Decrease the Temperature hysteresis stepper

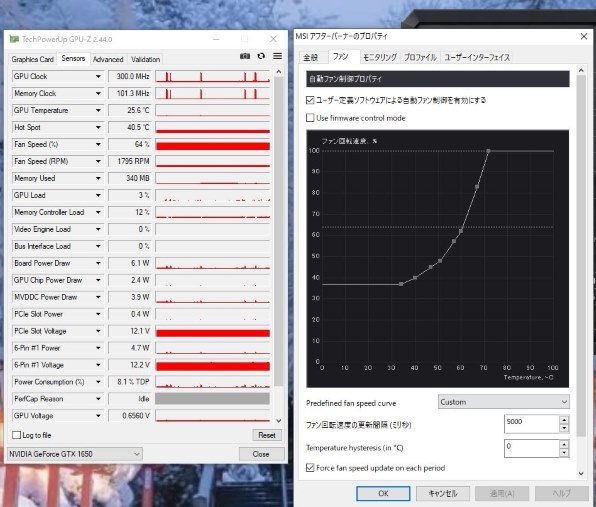[564, 453]
